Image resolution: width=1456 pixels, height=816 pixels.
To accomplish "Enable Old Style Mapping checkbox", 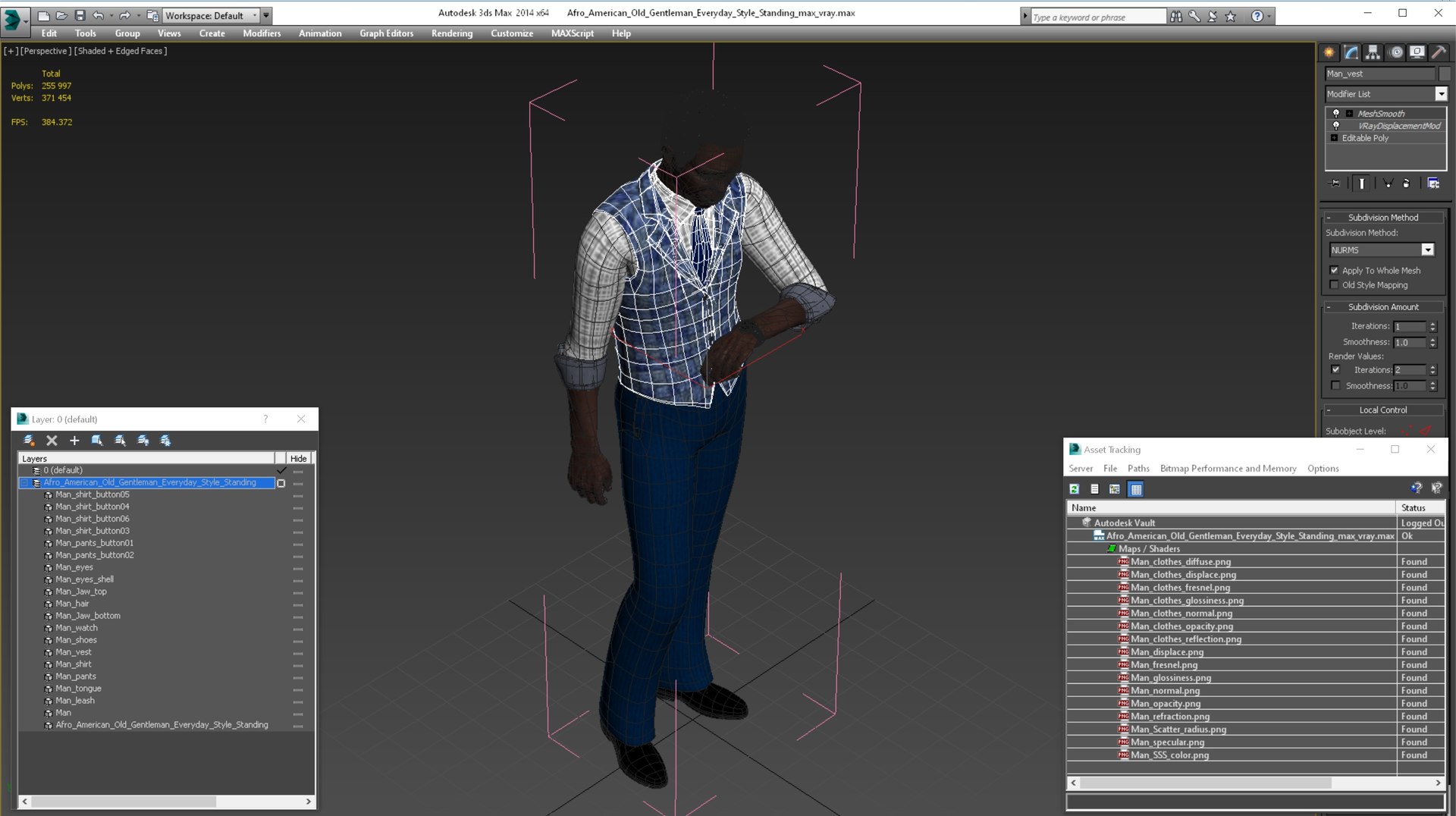I will click(1335, 285).
